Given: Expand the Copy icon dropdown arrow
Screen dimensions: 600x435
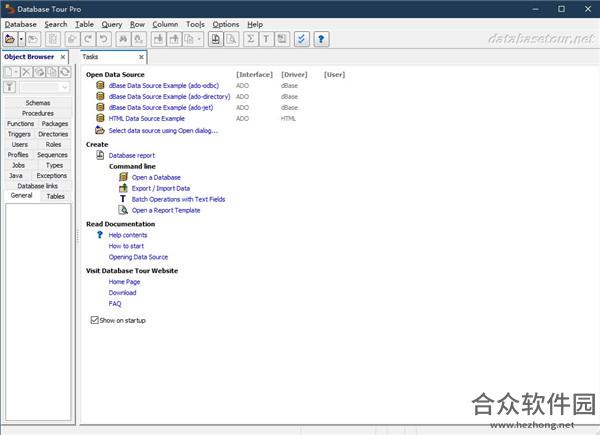Looking at the screenshot, I should (199, 39).
